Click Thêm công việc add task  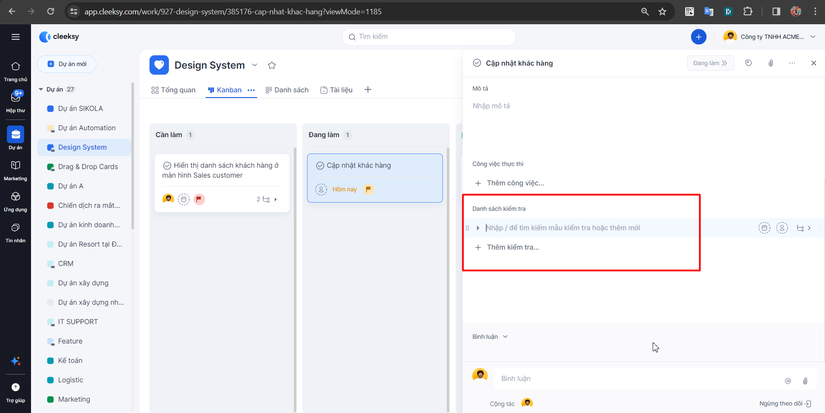[510, 183]
